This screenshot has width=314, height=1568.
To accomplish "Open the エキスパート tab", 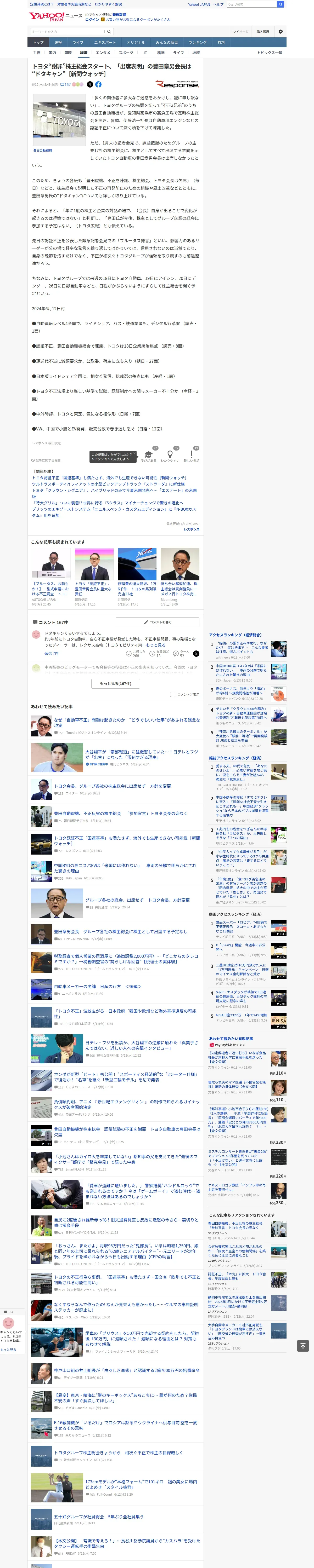I will coord(105,43).
